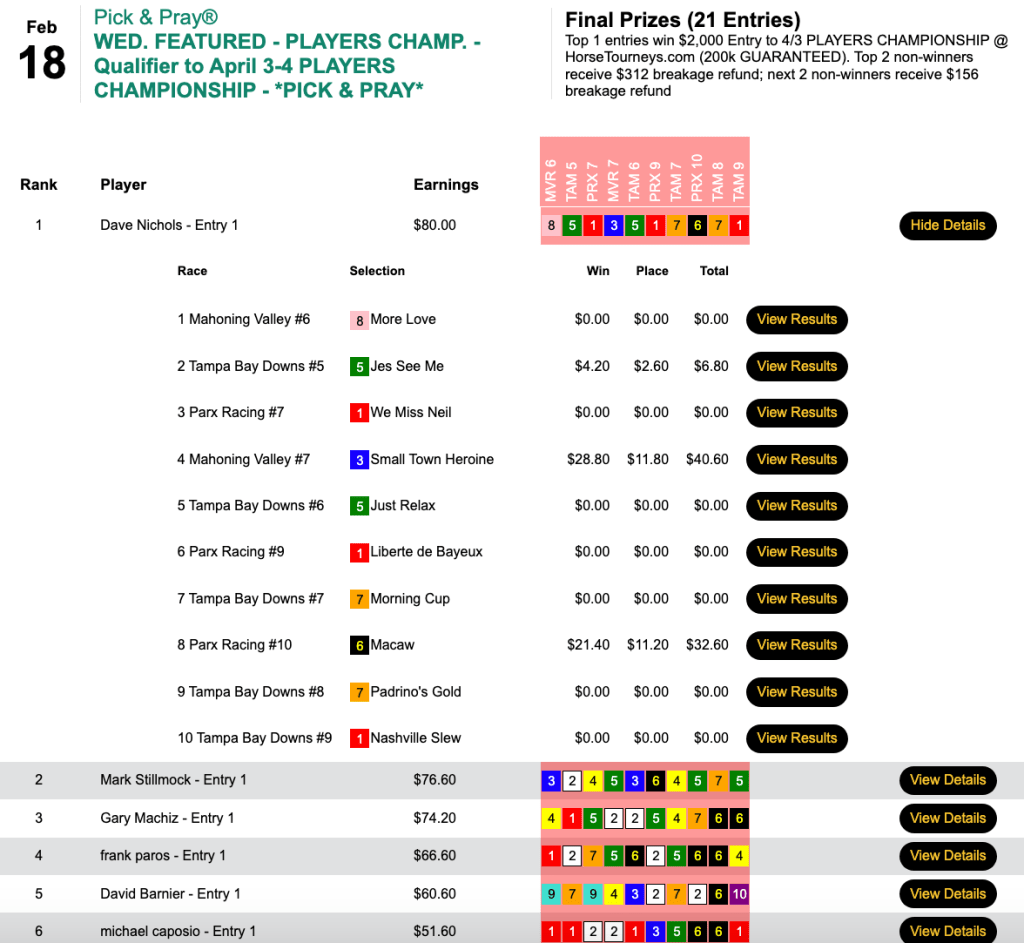The width and height of the screenshot is (1024, 943).
Task: Show details for frank paros entry
Action: (947, 856)
